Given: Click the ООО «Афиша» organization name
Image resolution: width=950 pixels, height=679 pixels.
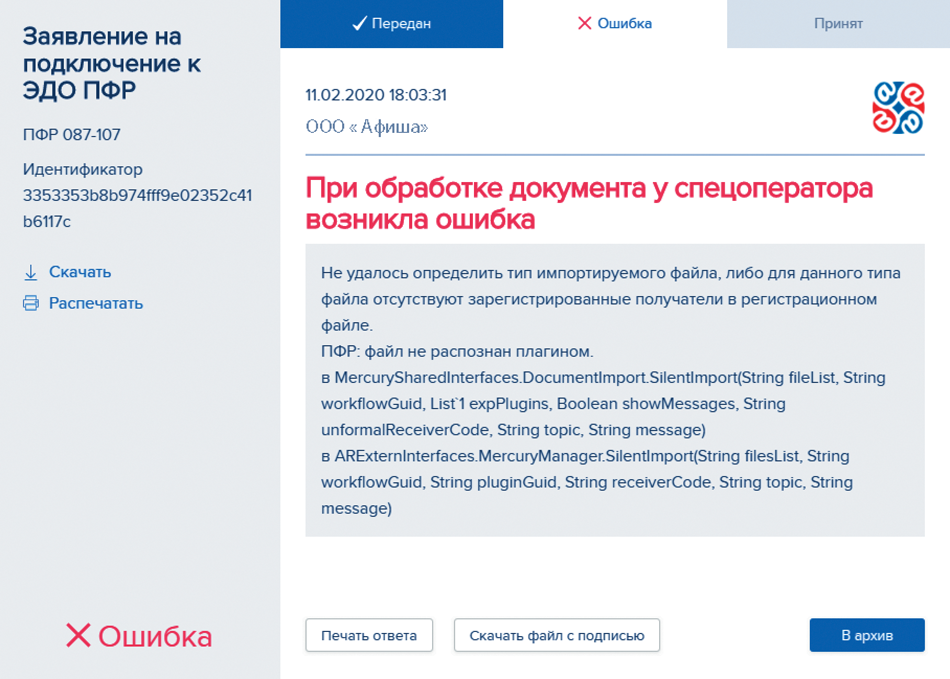Looking at the screenshot, I should pos(367,127).
